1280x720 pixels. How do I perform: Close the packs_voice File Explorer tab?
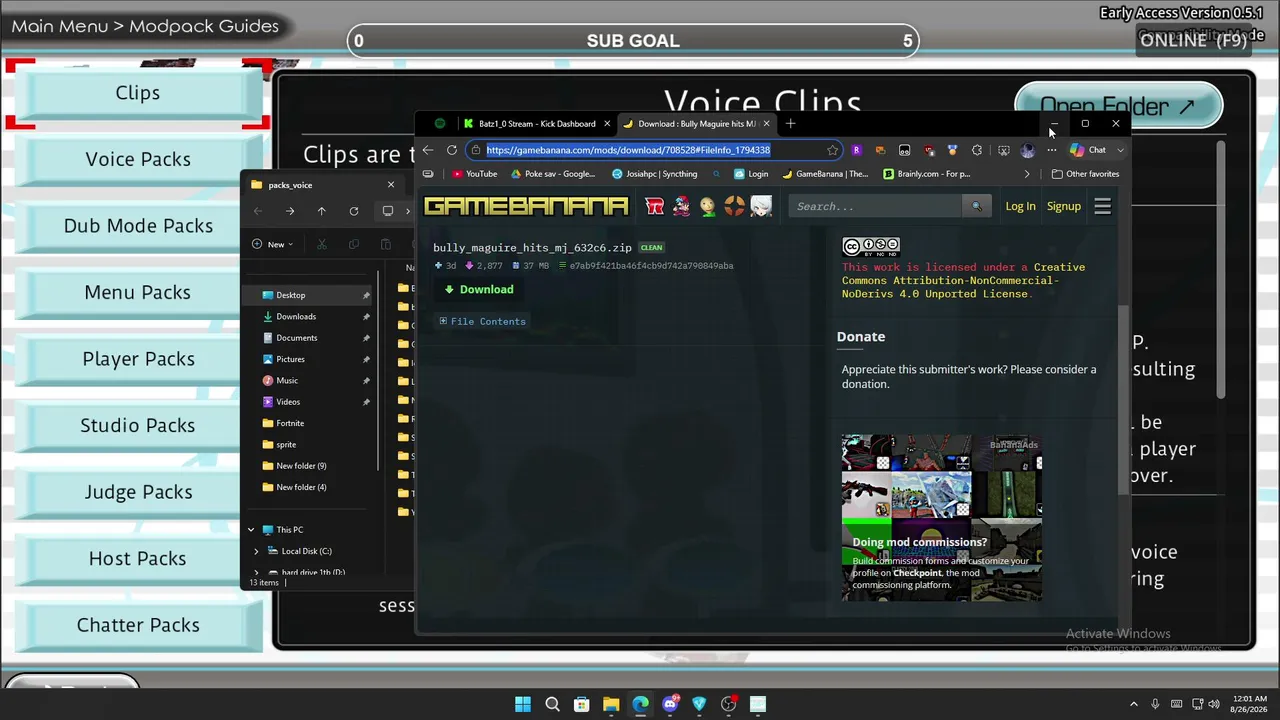click(391, 185)
